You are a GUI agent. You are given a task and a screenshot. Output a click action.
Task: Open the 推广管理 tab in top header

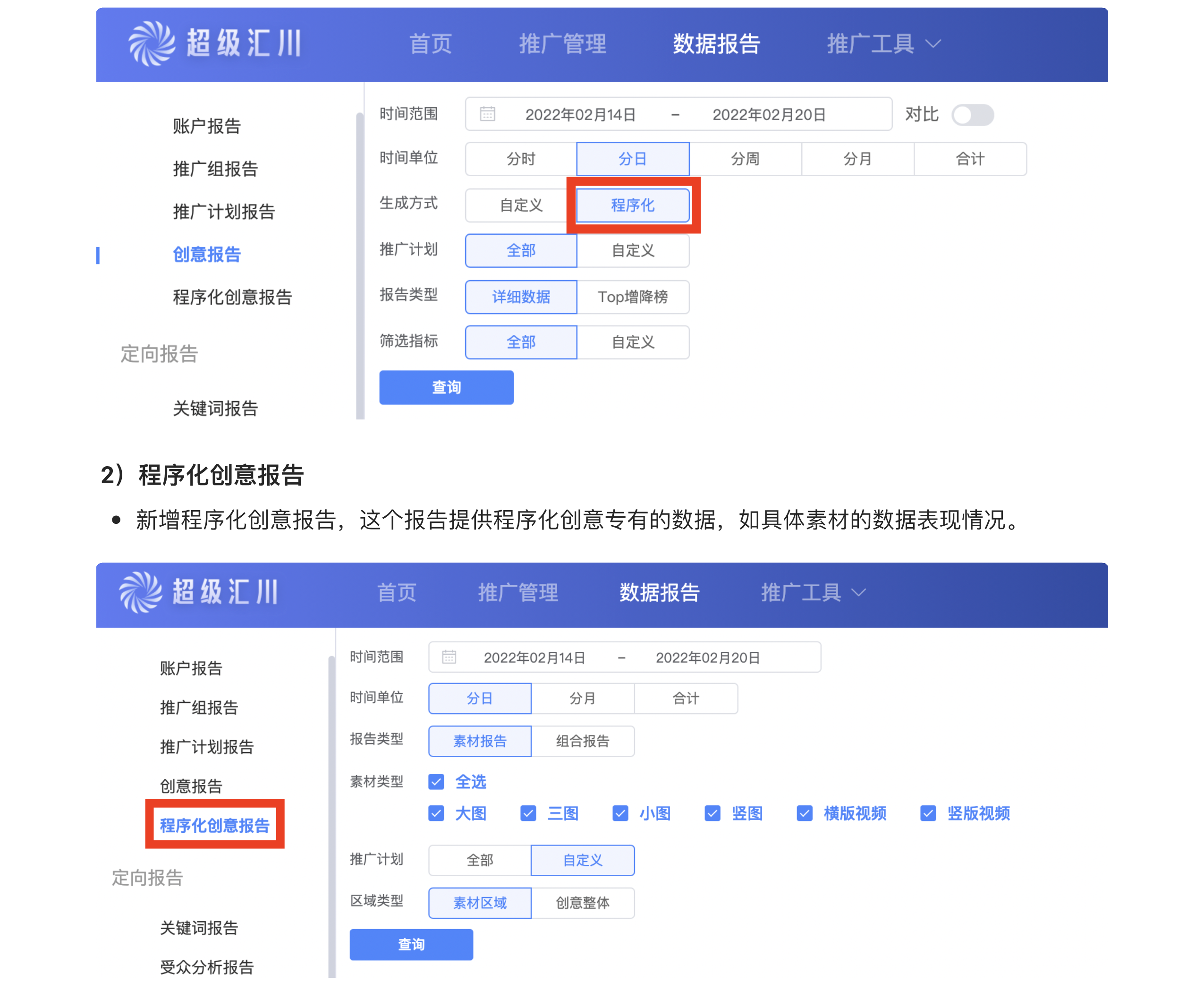click(x=562, y=43)
